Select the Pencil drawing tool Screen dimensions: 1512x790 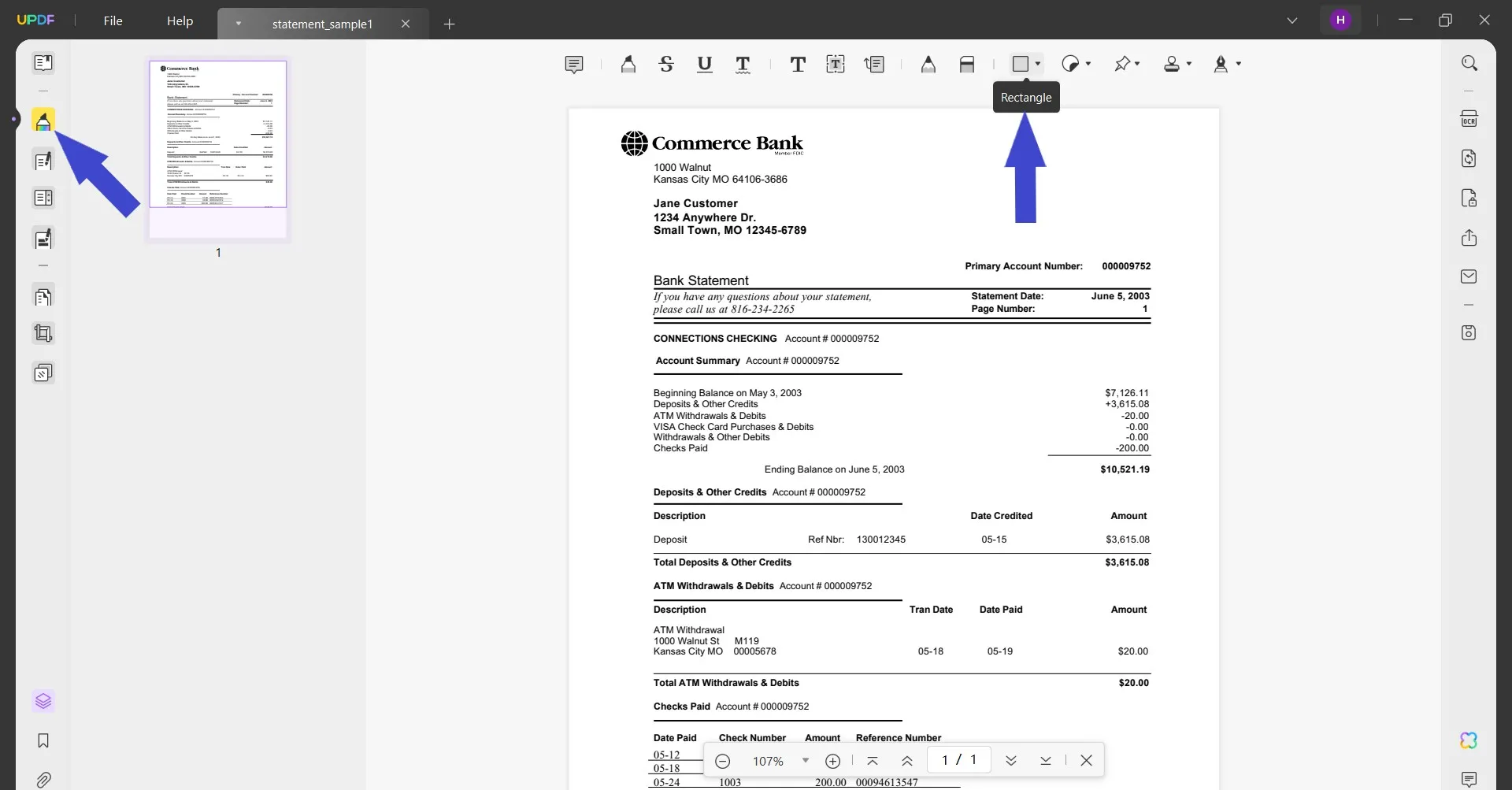[x=928, y=65]
